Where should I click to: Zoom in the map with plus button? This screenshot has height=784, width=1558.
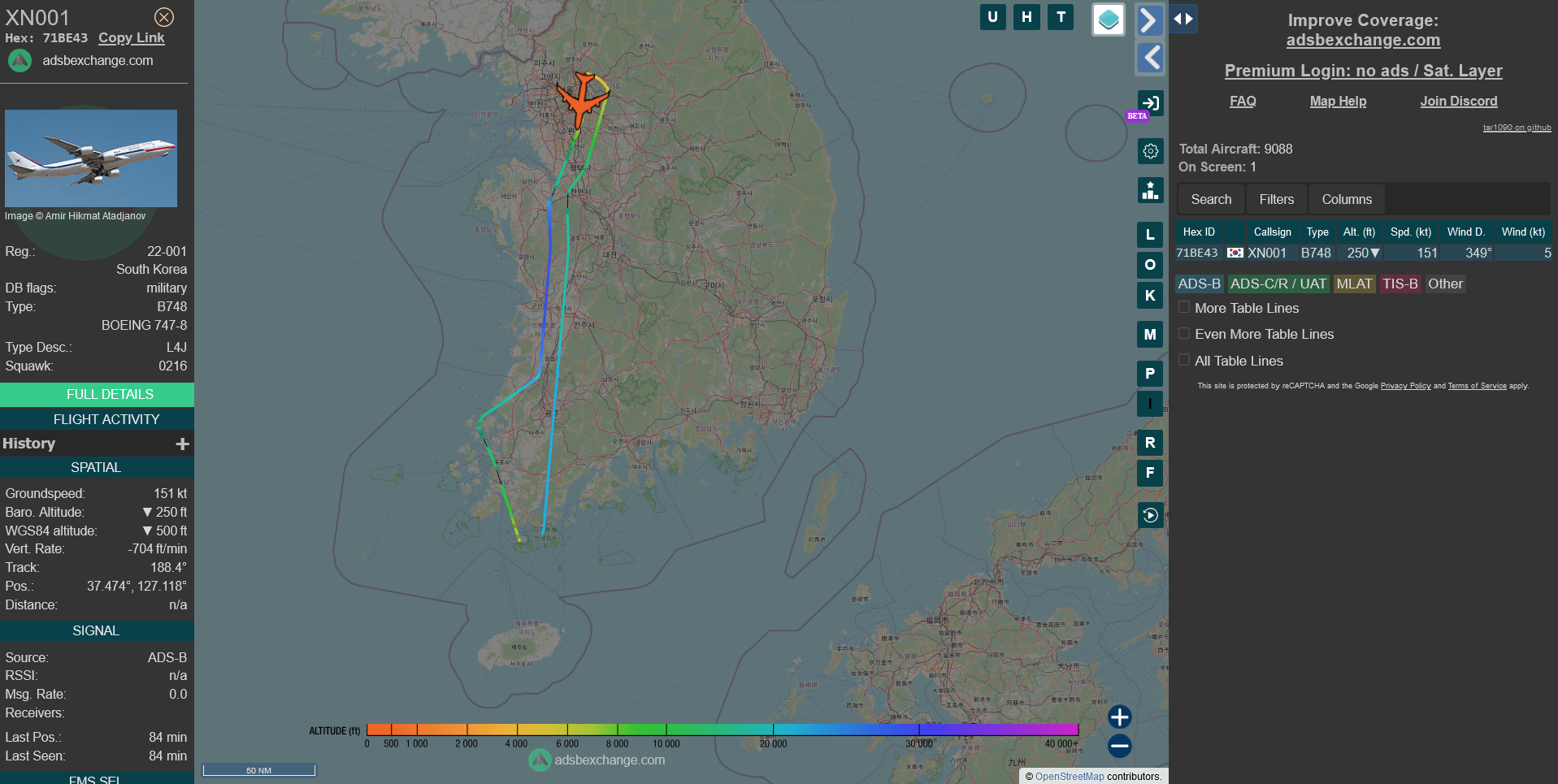(1119, 717)
